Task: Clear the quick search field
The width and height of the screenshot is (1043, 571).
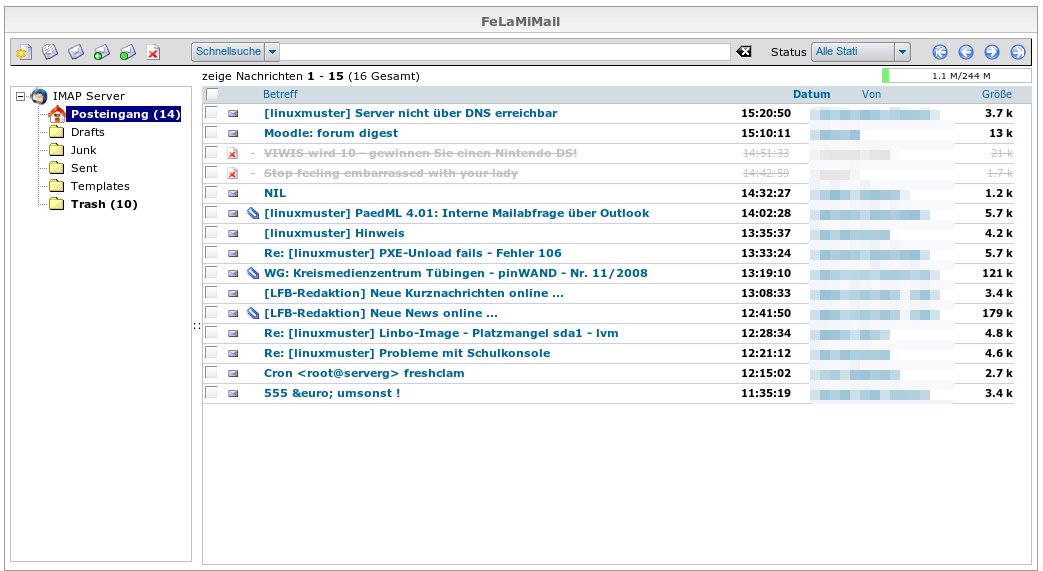Action: 743,52
